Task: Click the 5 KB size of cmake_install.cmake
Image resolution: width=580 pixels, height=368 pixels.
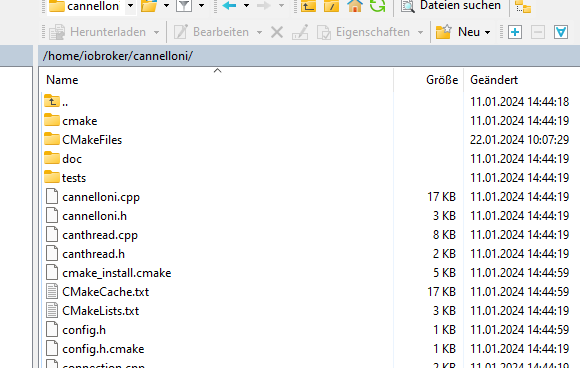Action: pyautogui.click(x=444, y=273)
